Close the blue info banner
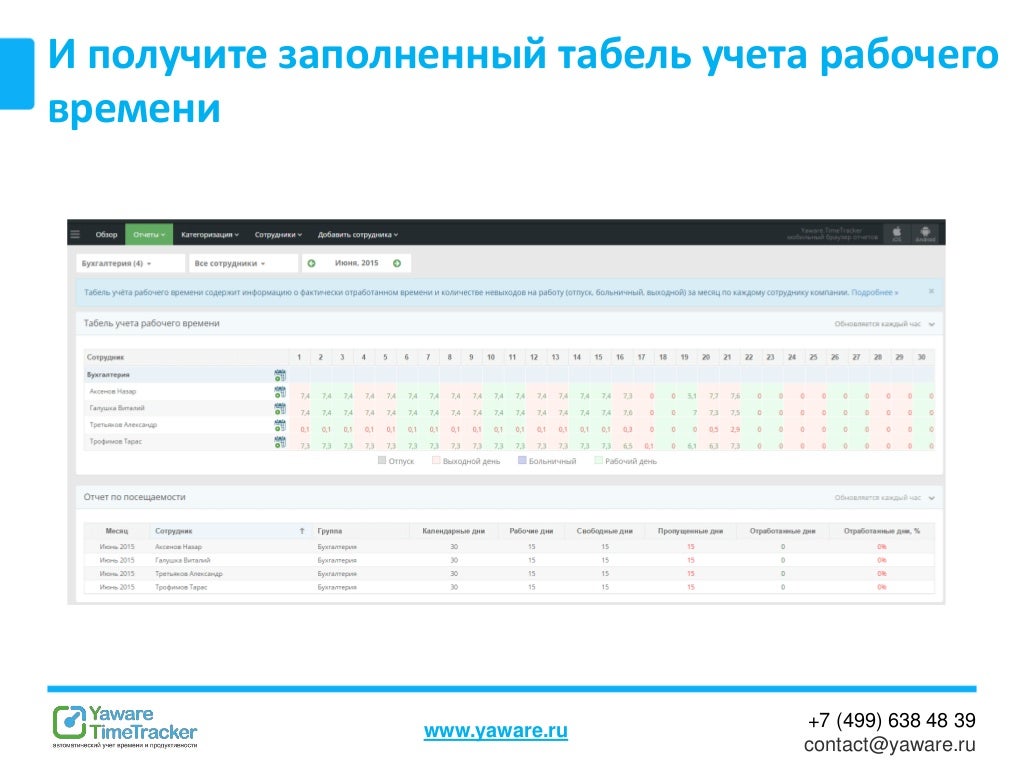 [931, 291]
